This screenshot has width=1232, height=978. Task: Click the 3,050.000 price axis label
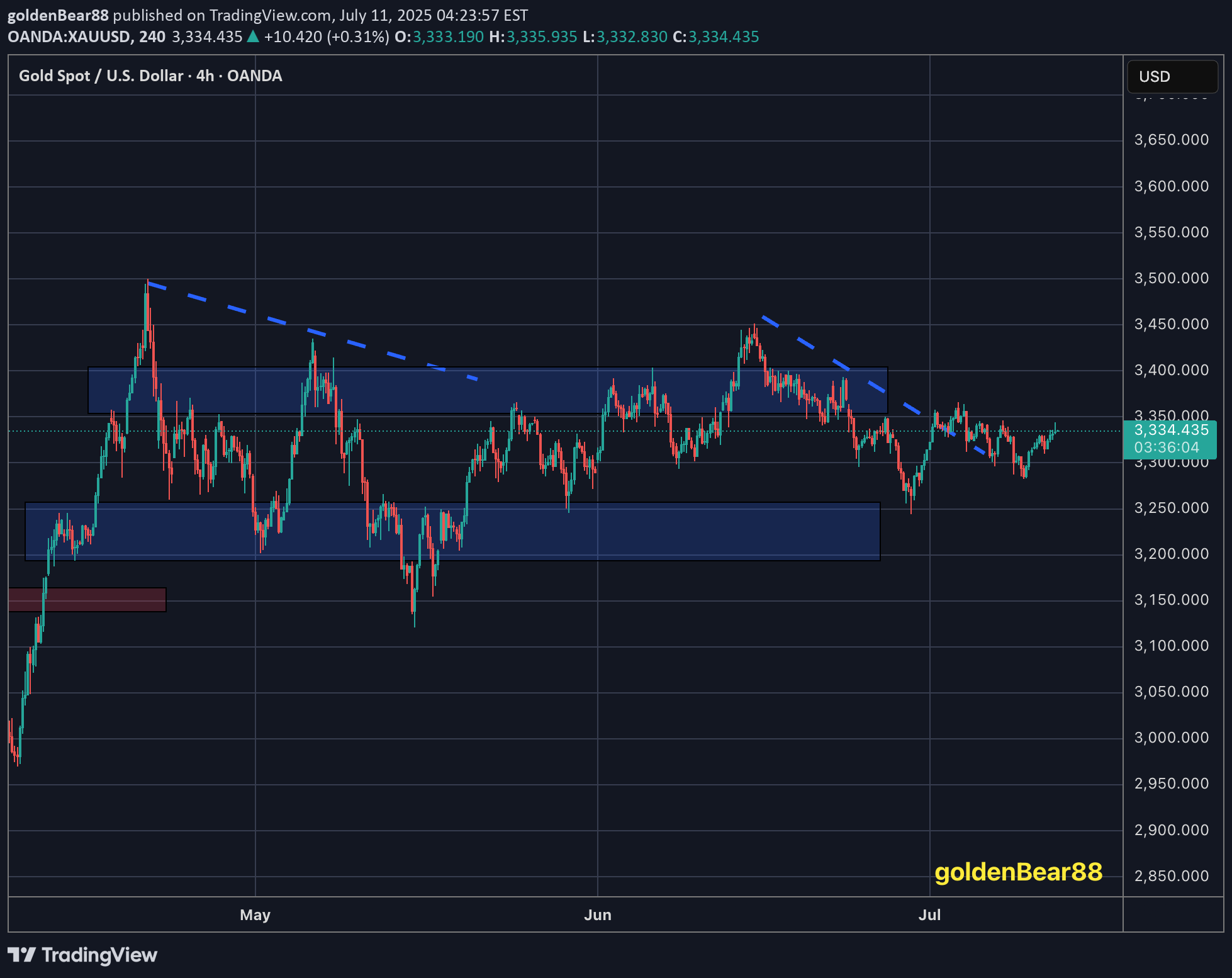tap(1171, 692)
